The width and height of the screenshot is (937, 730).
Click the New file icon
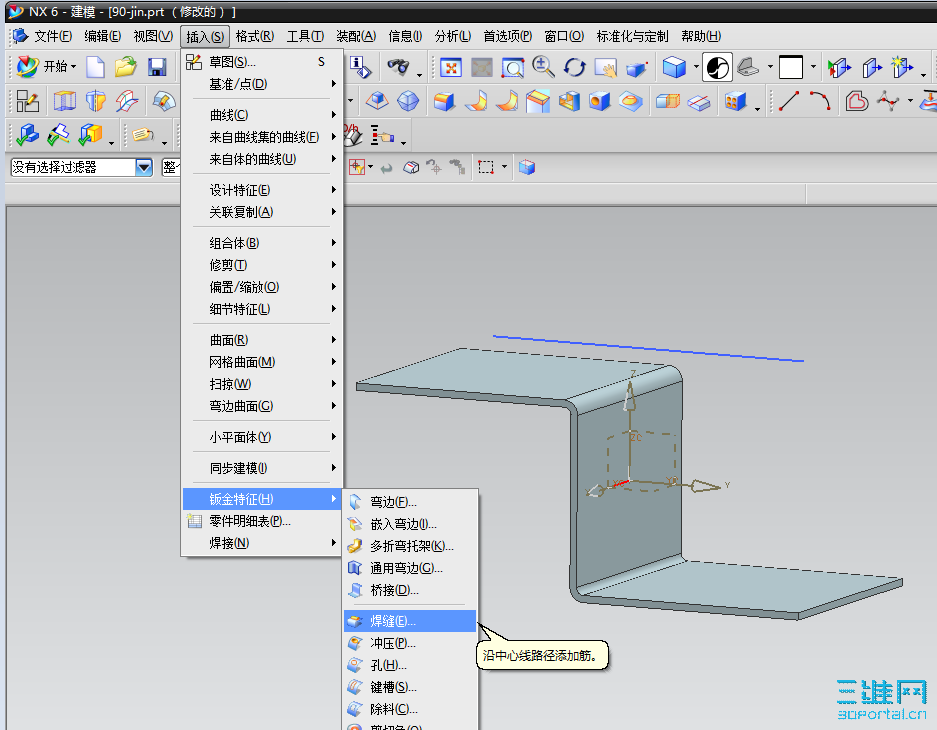(95, 67)
